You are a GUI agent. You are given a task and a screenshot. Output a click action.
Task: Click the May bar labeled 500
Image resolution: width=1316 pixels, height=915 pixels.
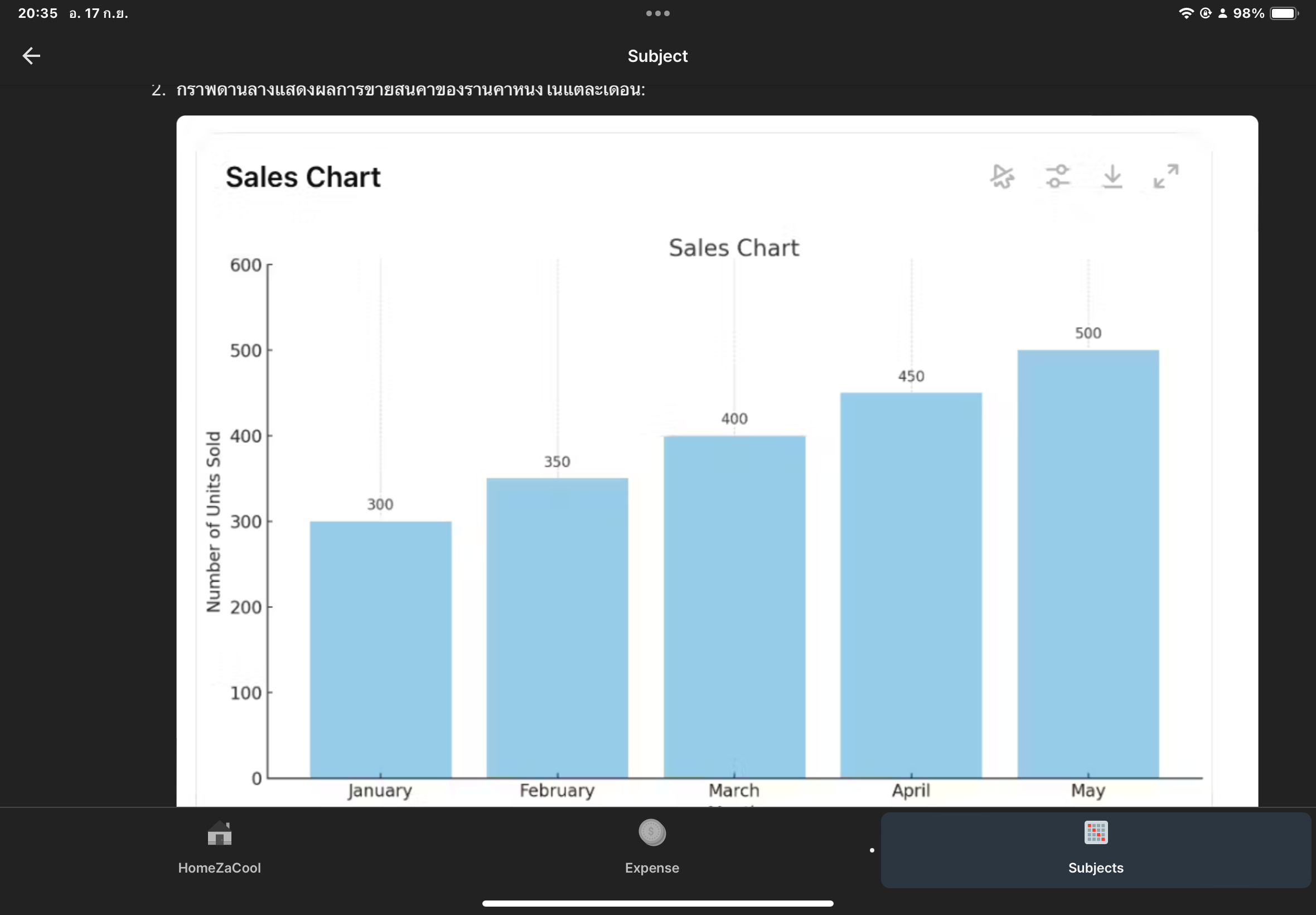tap(1088, 564)
